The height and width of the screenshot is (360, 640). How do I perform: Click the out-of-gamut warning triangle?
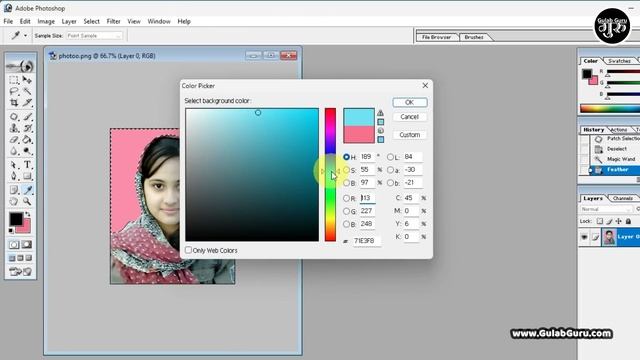[x=380, y=113]
